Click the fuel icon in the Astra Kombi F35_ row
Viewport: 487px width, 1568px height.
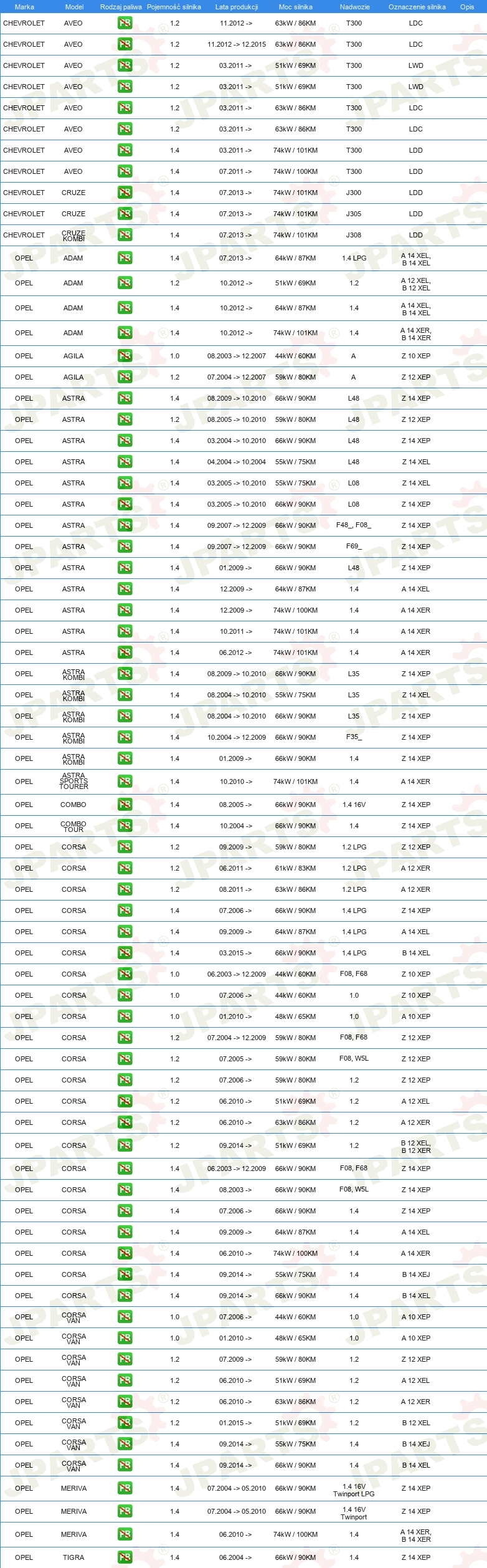125,737
